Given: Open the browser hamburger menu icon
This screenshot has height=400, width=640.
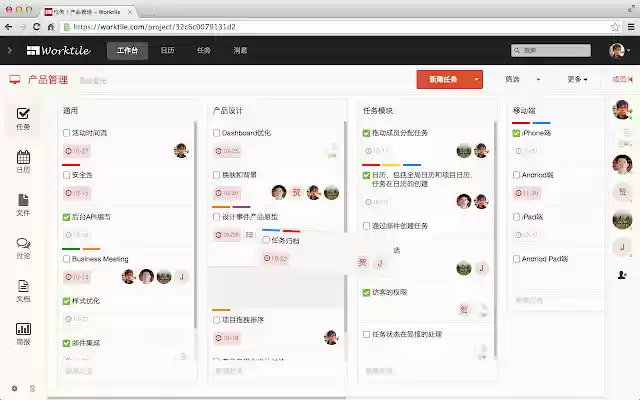Looking at the screenshot, I should (x=631, y=27).
